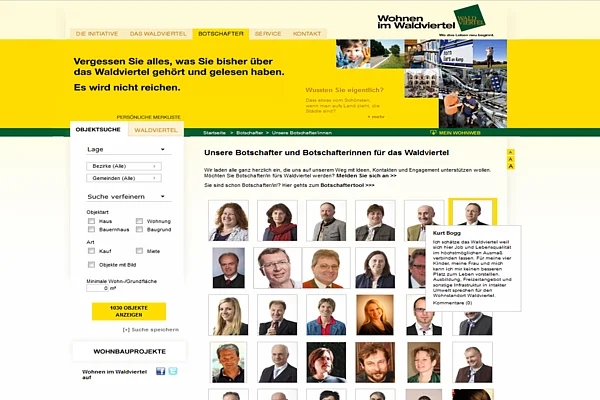Click plus icon beside Suche speichern
Screen dimensions: 600x400
(x=126, y=329)
